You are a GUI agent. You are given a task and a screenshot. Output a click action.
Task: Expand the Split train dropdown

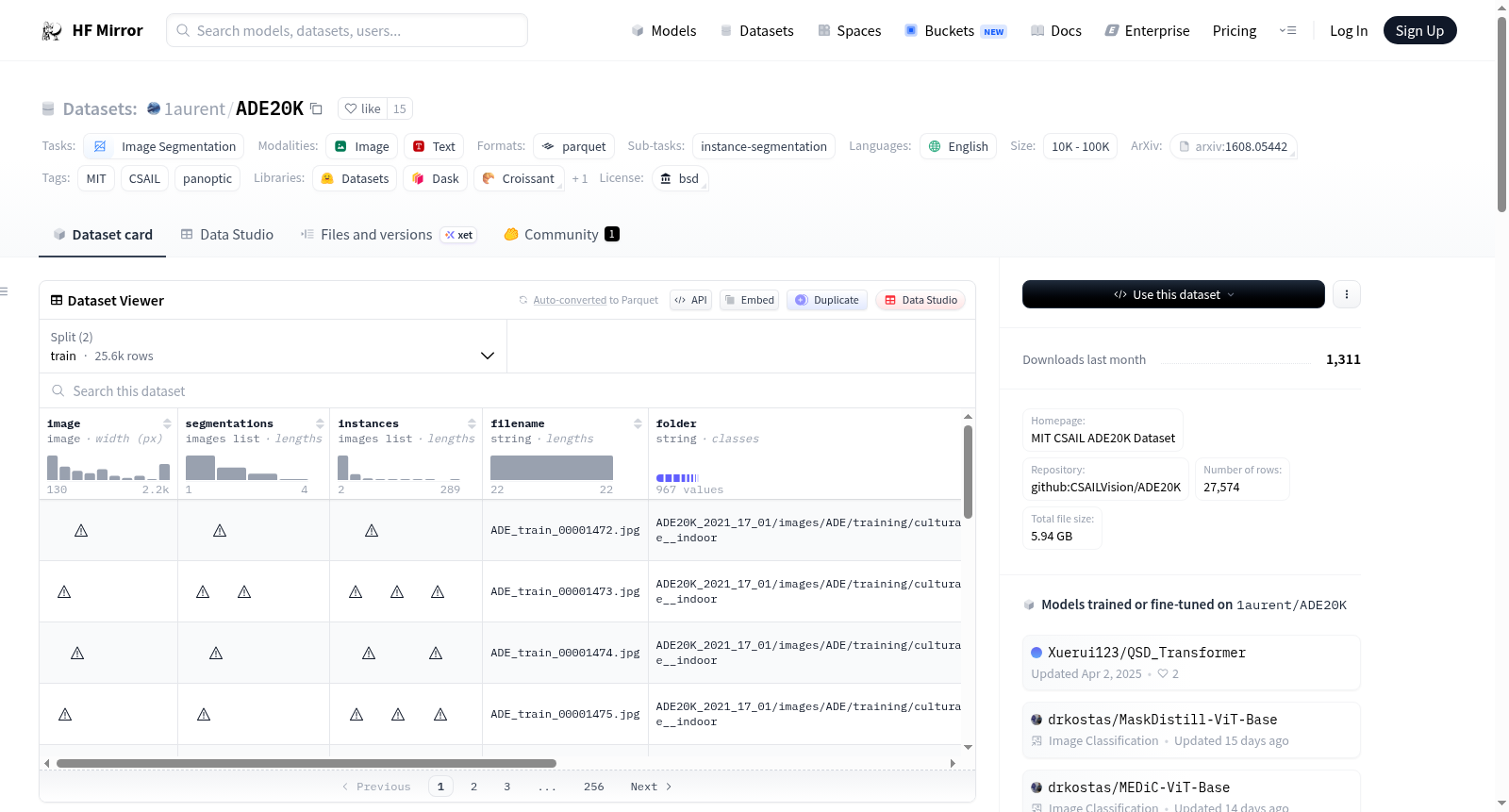273,346
